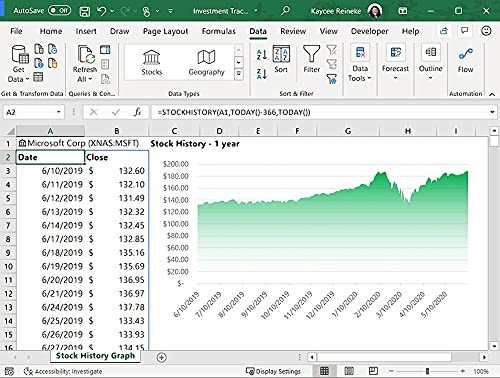Click the Advanced filter icon
The image size is (500, 378).
pos(332,79)
